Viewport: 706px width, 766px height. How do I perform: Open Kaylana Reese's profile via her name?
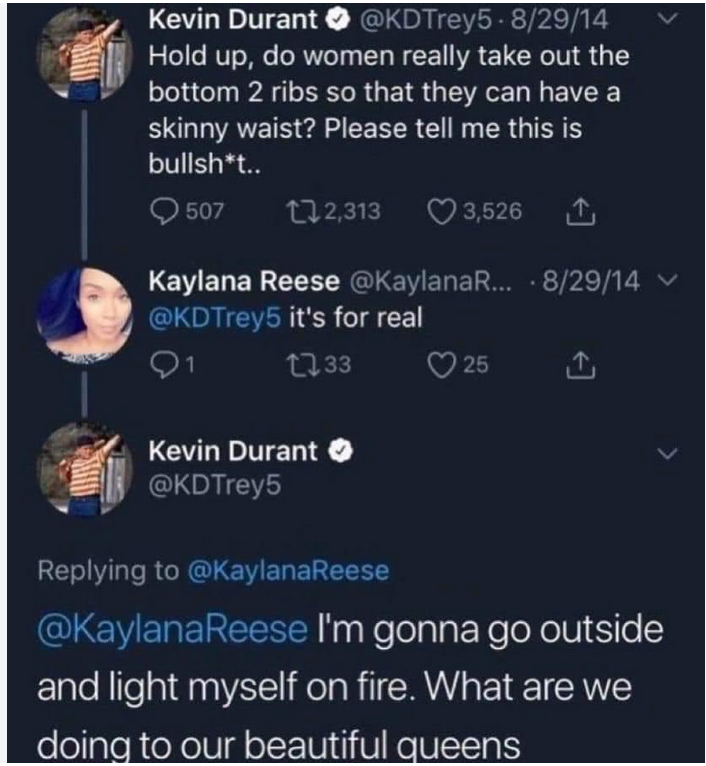[x=227, y=284]
